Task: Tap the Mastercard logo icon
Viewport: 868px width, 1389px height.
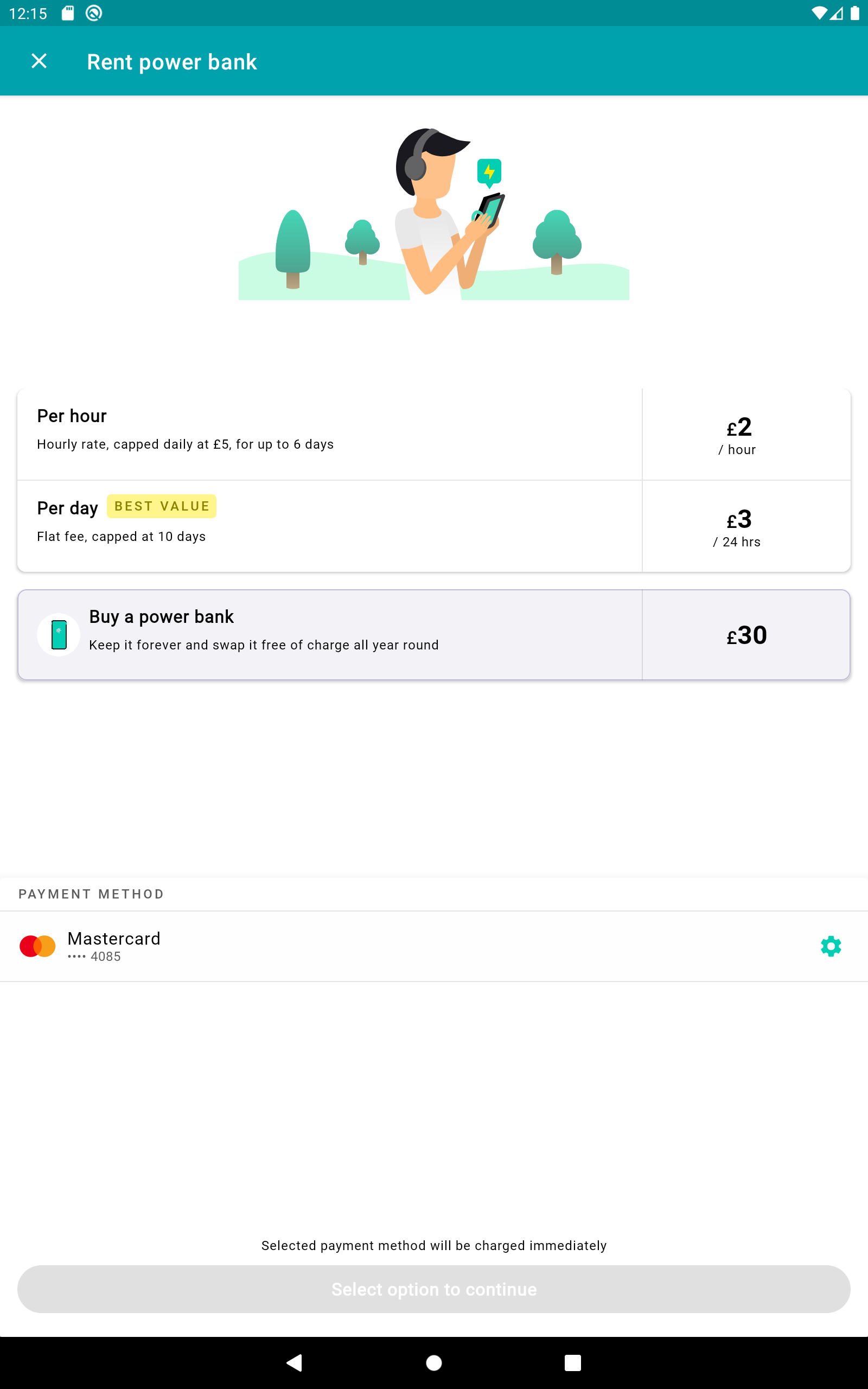Action: tap(37, 946)
